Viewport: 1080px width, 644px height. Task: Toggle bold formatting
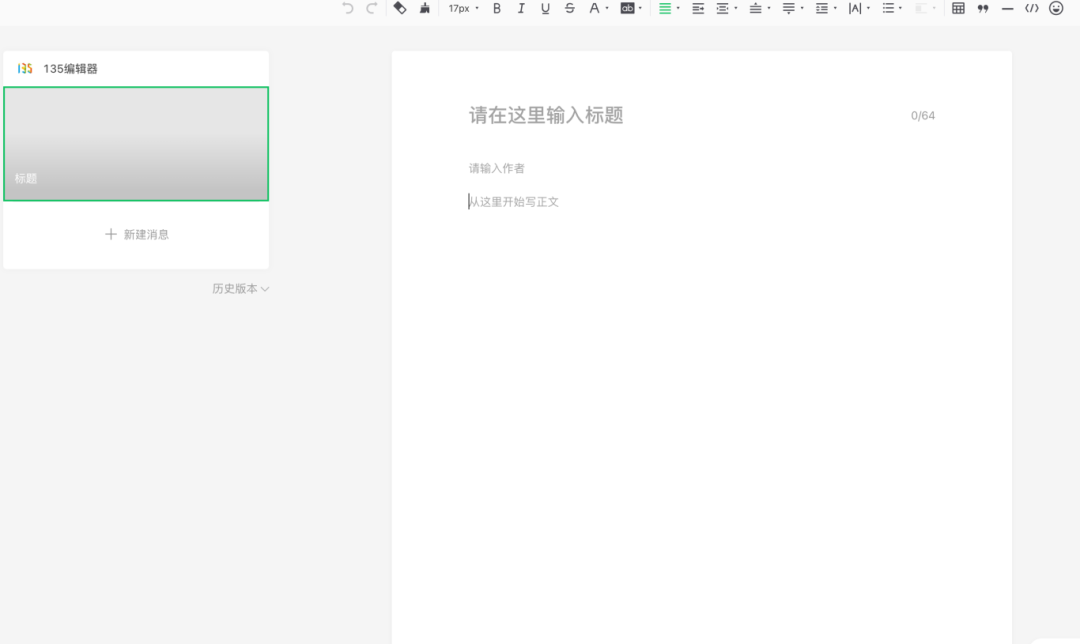pos(497,8)
